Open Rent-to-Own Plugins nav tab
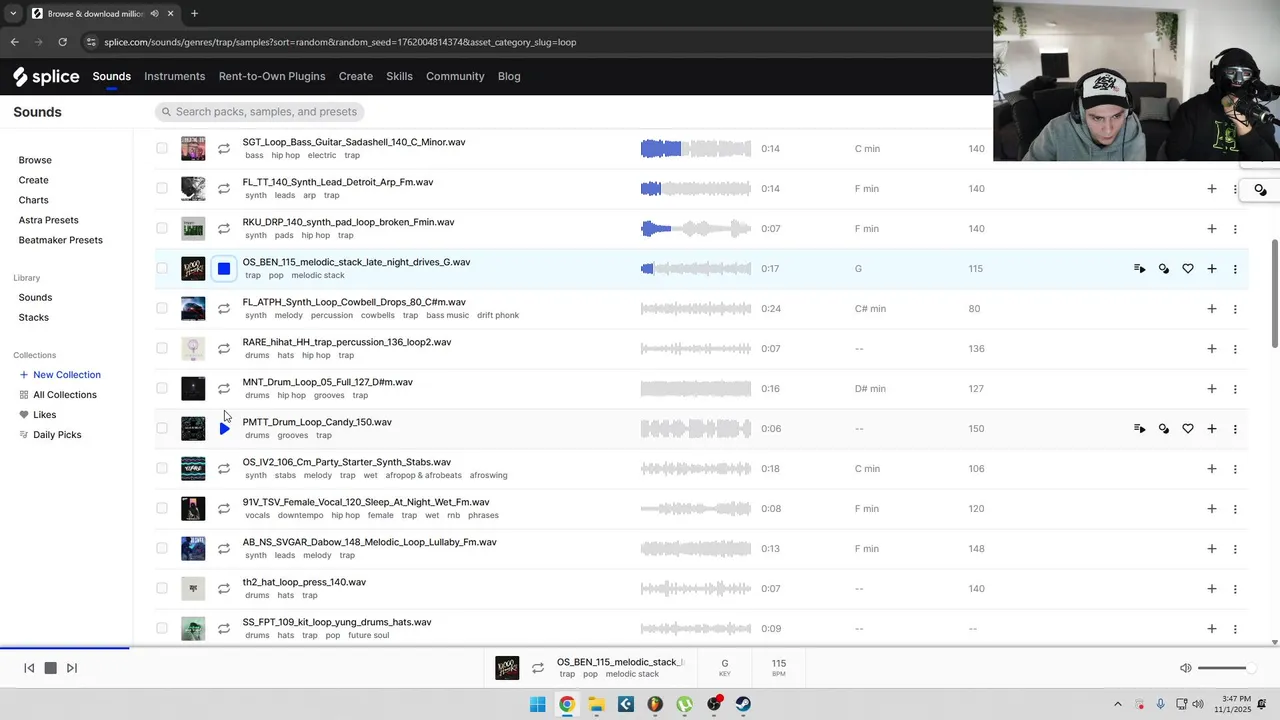This screenshot has height=720, width=1280. 272,76
